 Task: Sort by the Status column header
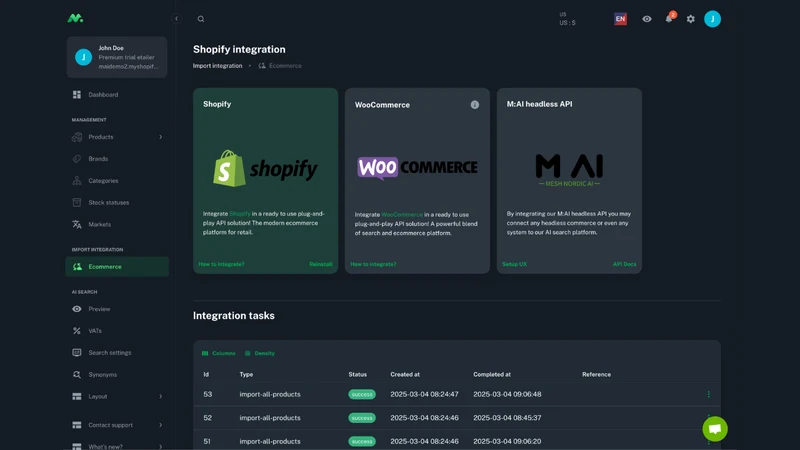pyautogui.click(x=358, y=374)
